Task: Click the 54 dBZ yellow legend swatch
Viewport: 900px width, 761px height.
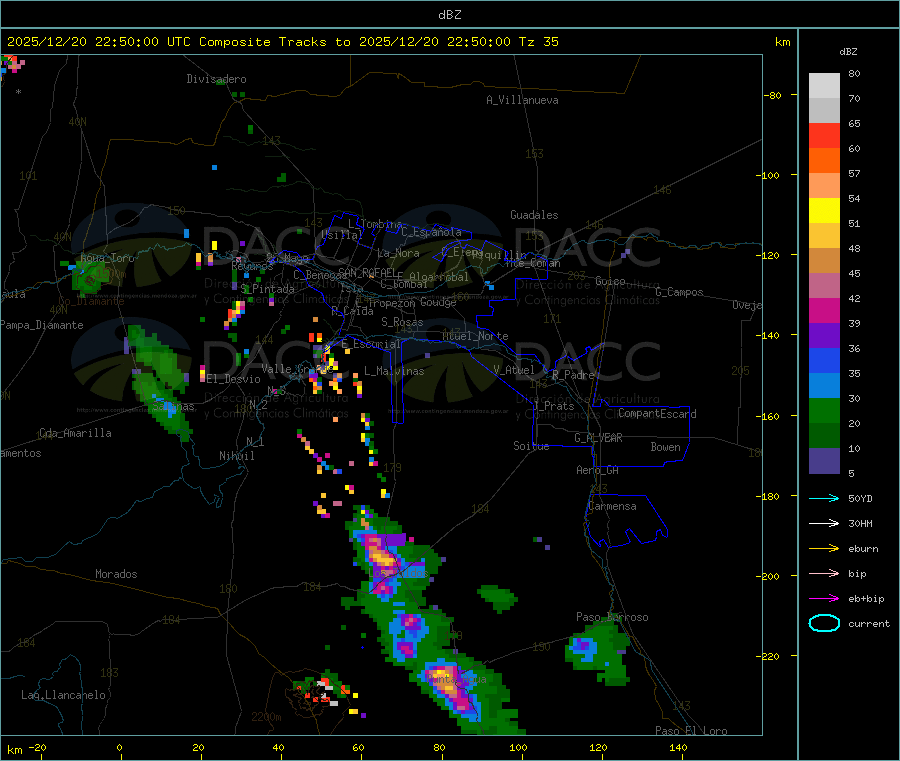Action: pyautogui.click(x=824, y=211)
